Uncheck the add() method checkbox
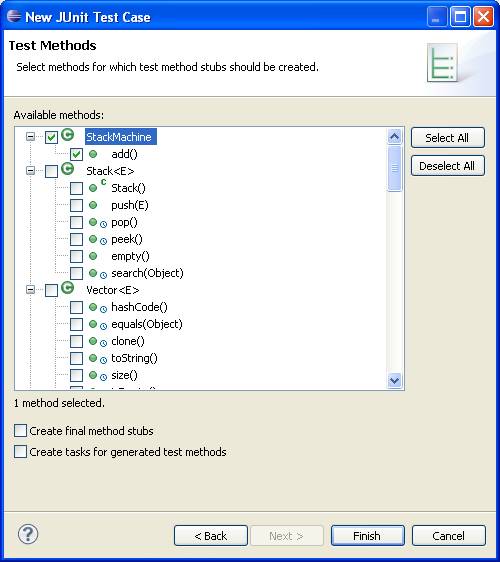 [x=76, y=154]
